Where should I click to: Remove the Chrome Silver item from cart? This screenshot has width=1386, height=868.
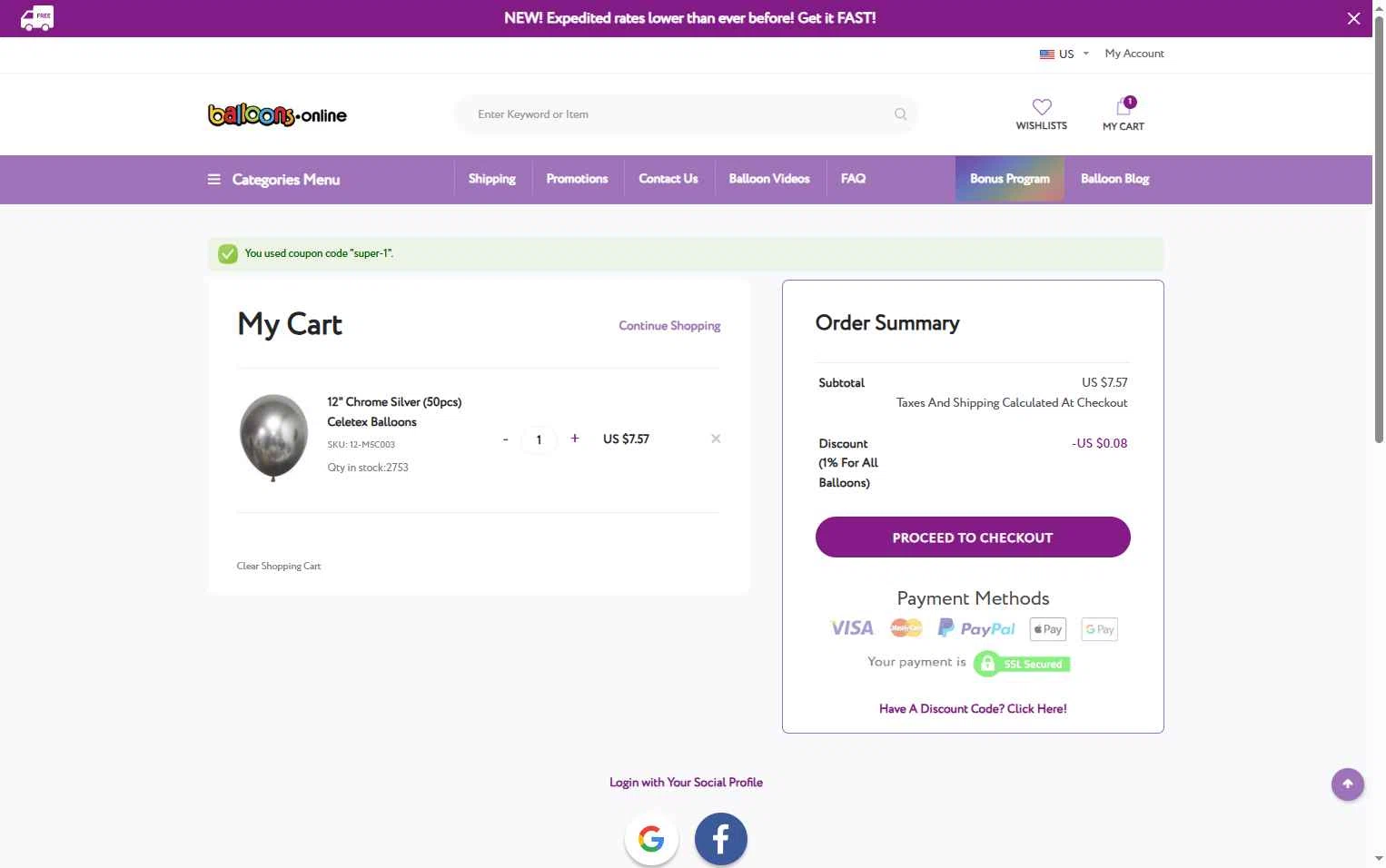(716, 439)
